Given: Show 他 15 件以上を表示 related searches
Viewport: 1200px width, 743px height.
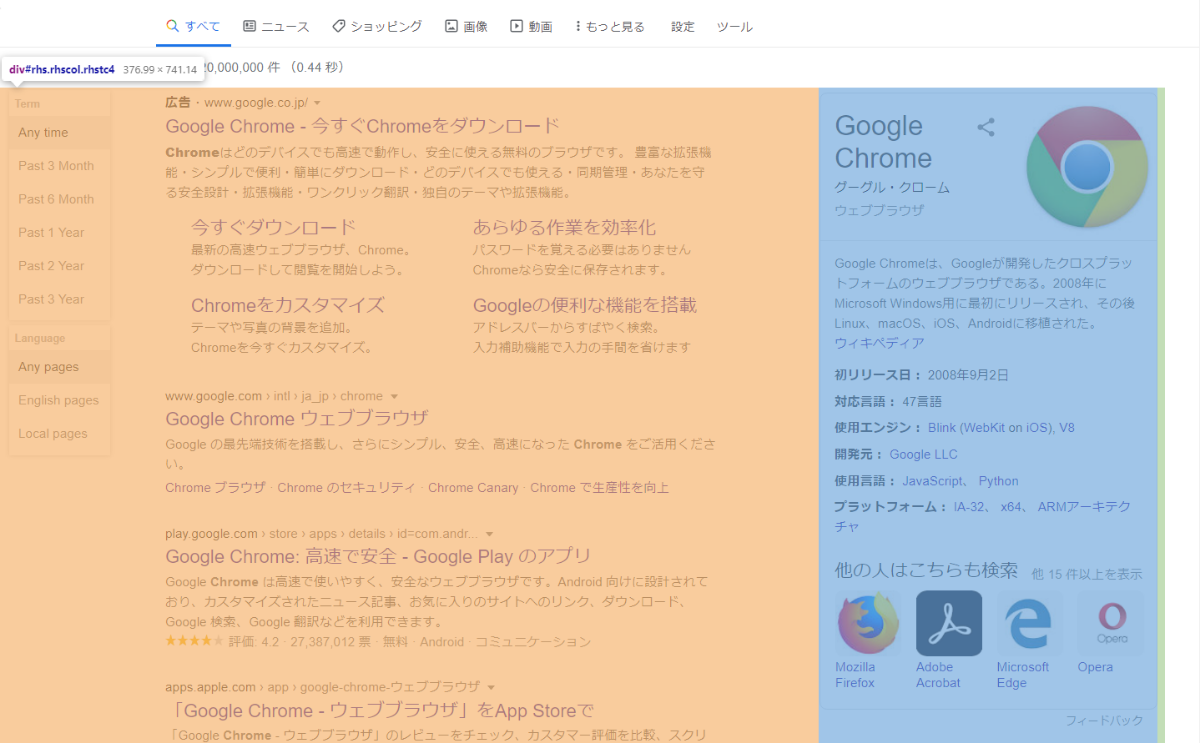Looking at the screenshot, I should pyautogui.click(x=1086, y=574).
